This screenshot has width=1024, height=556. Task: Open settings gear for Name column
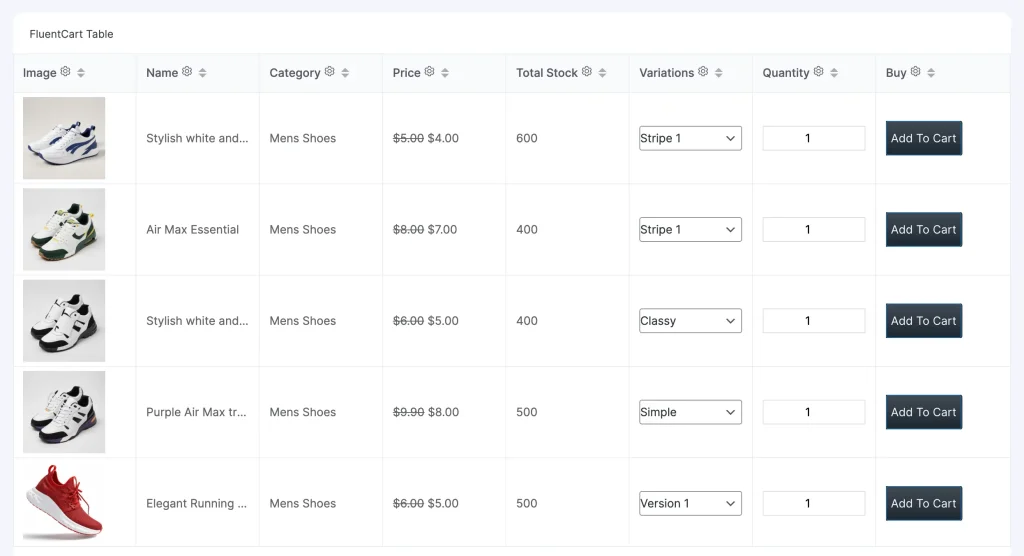187,72
